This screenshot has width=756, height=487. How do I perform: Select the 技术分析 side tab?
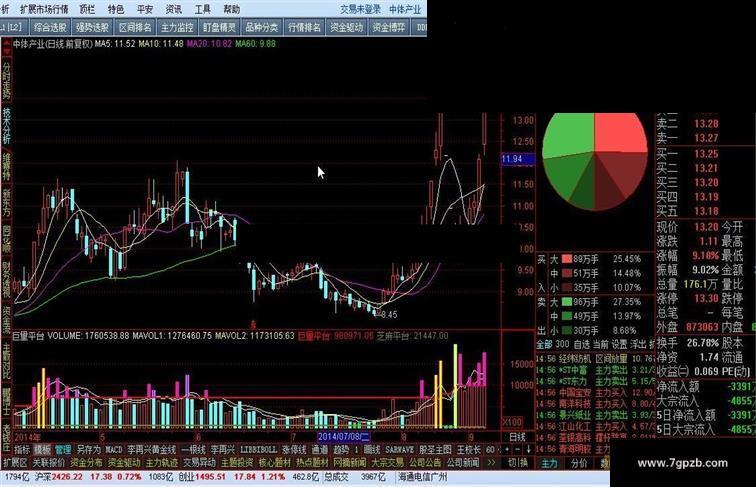(6, 126)
